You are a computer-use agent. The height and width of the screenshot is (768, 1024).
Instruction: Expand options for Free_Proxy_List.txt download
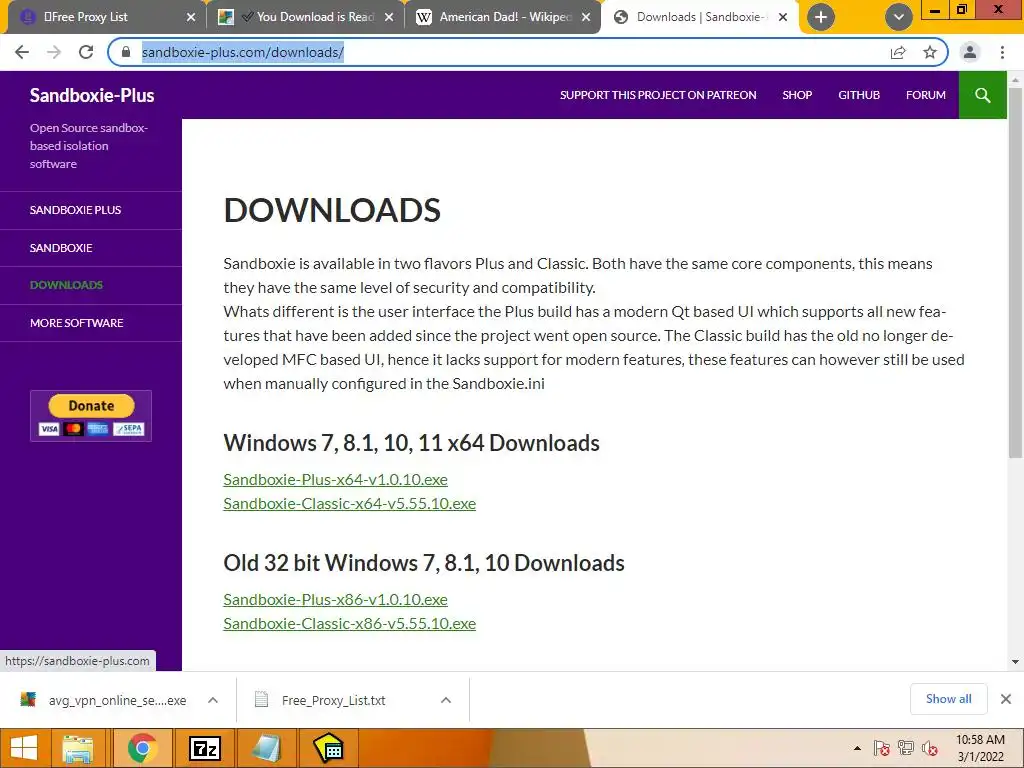[446, 700]
